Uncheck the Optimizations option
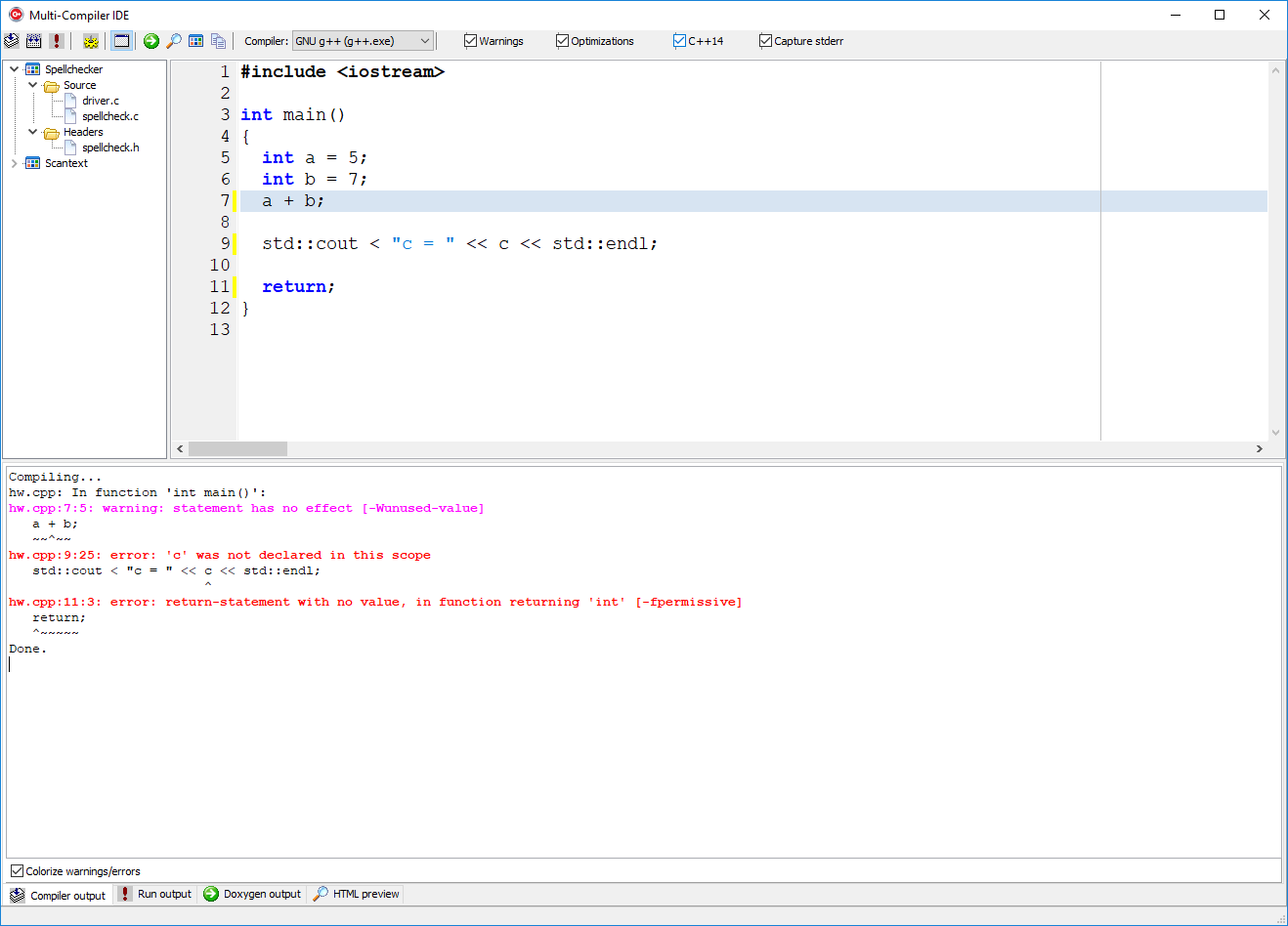This screenshot has width=1288, height=926. pyautogui.click(x=563, y=41)
